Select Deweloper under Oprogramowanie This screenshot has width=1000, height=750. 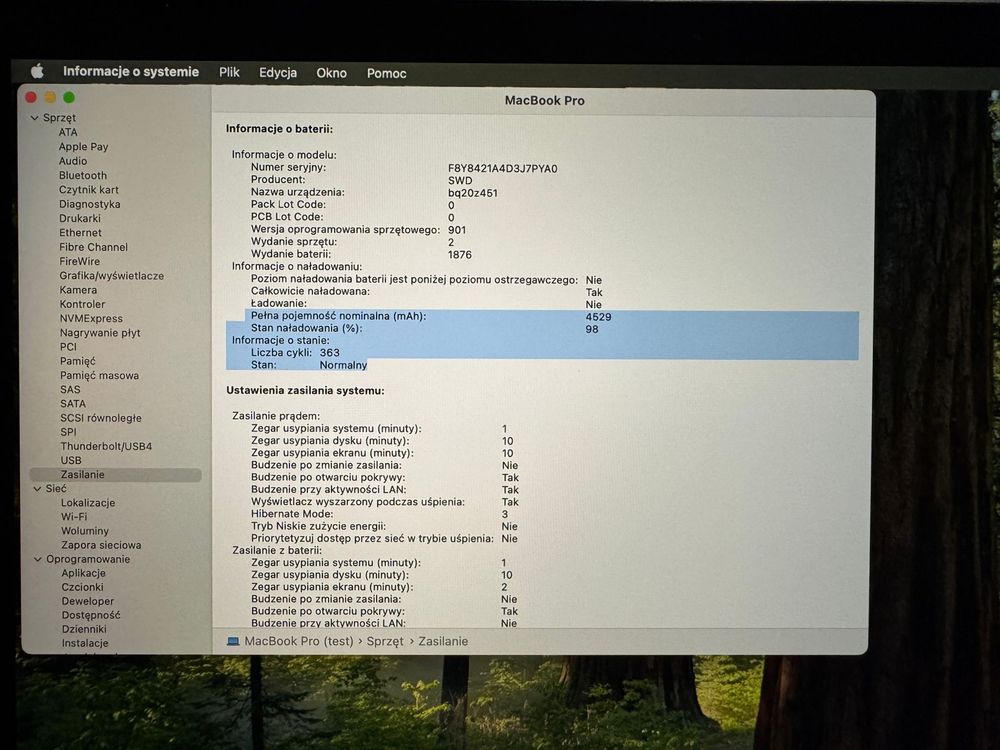[88, 601]
